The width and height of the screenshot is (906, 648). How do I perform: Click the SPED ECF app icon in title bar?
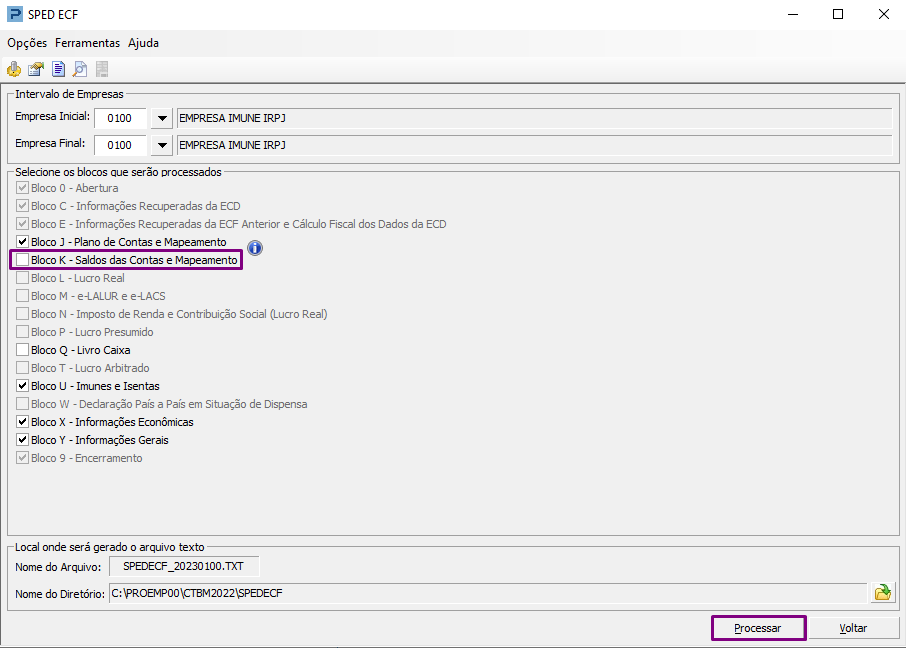point(14,14)
